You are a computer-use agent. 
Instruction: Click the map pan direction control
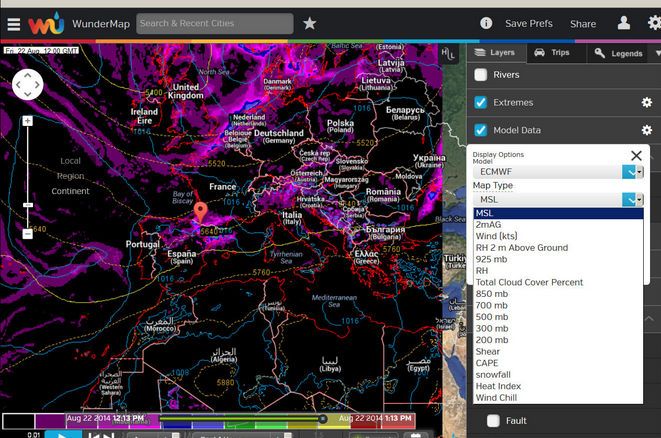coord(27,85)
